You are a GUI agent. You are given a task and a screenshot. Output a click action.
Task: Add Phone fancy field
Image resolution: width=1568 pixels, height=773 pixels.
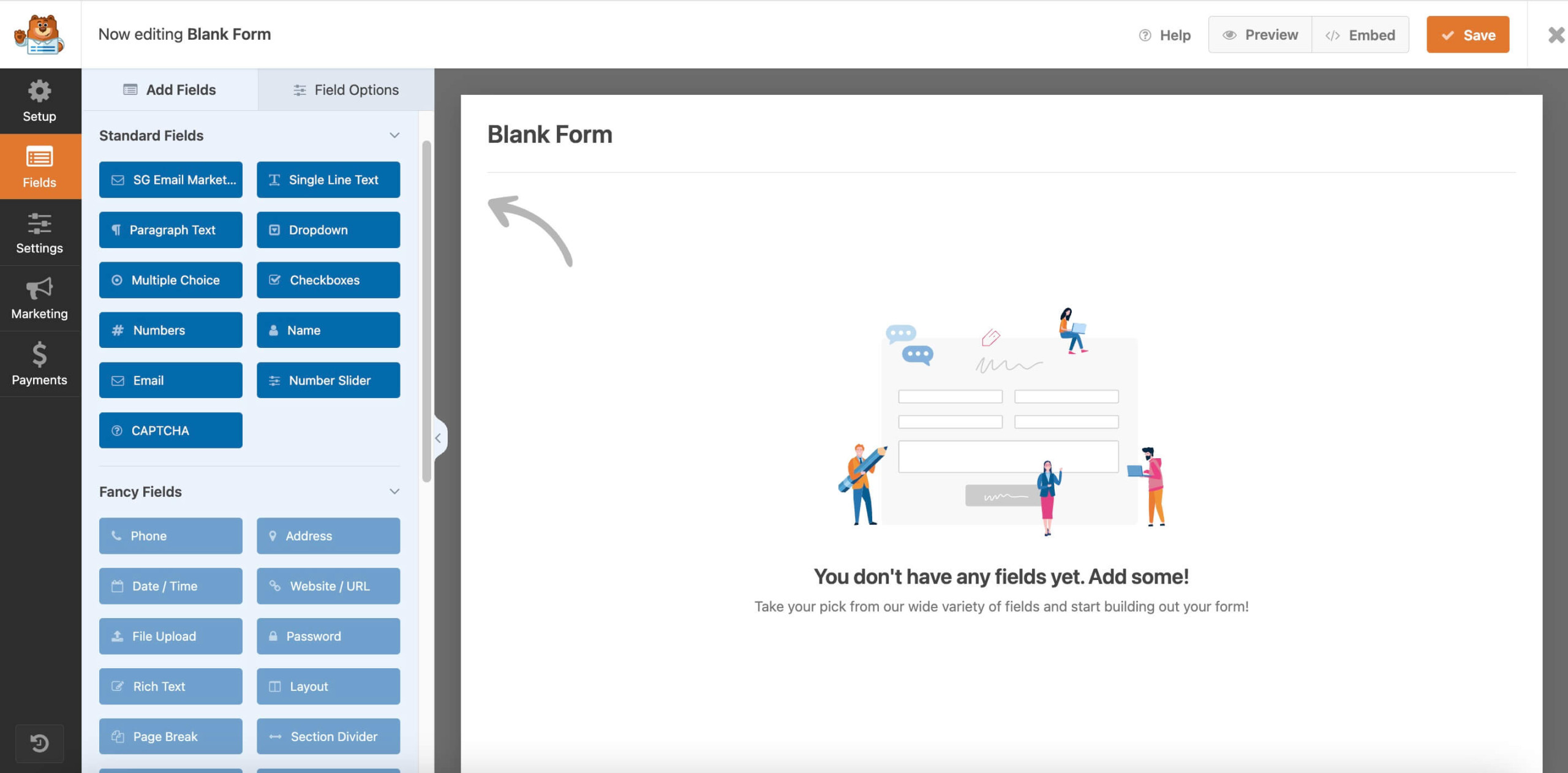[x=171, y=536]
